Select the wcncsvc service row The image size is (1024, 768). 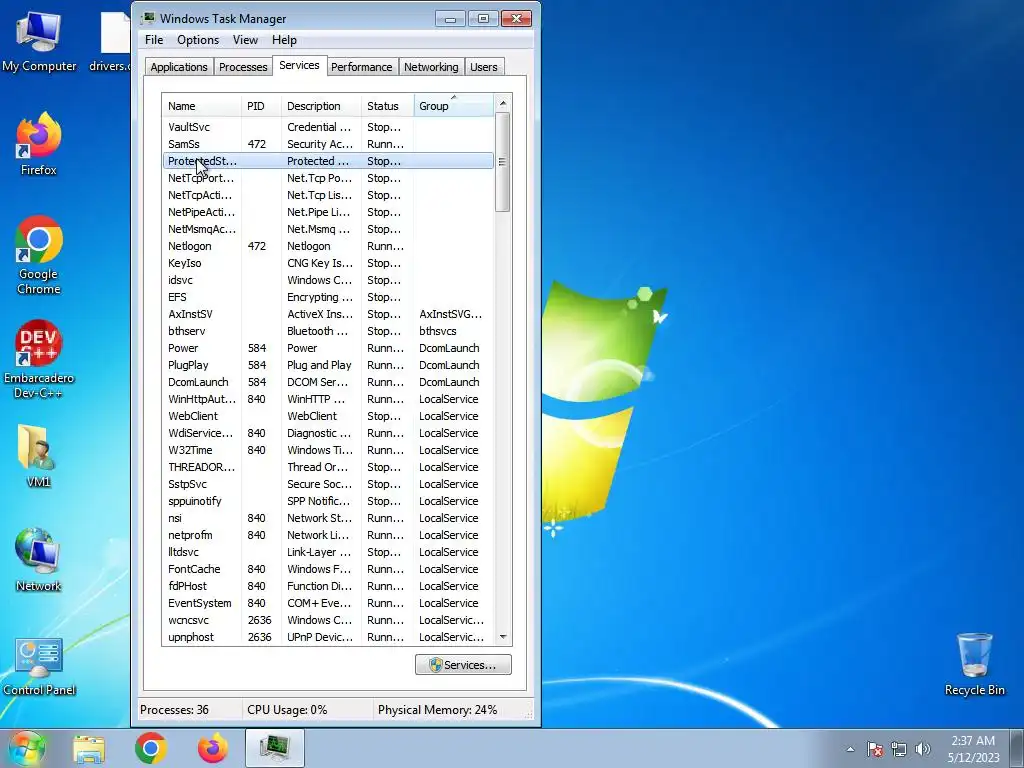(328, 619)
